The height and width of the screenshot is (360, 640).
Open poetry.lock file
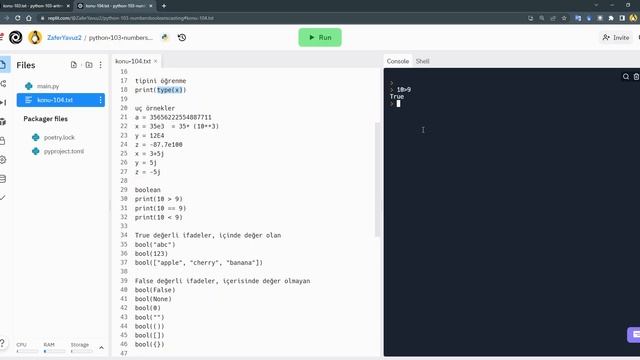[60, 138]
